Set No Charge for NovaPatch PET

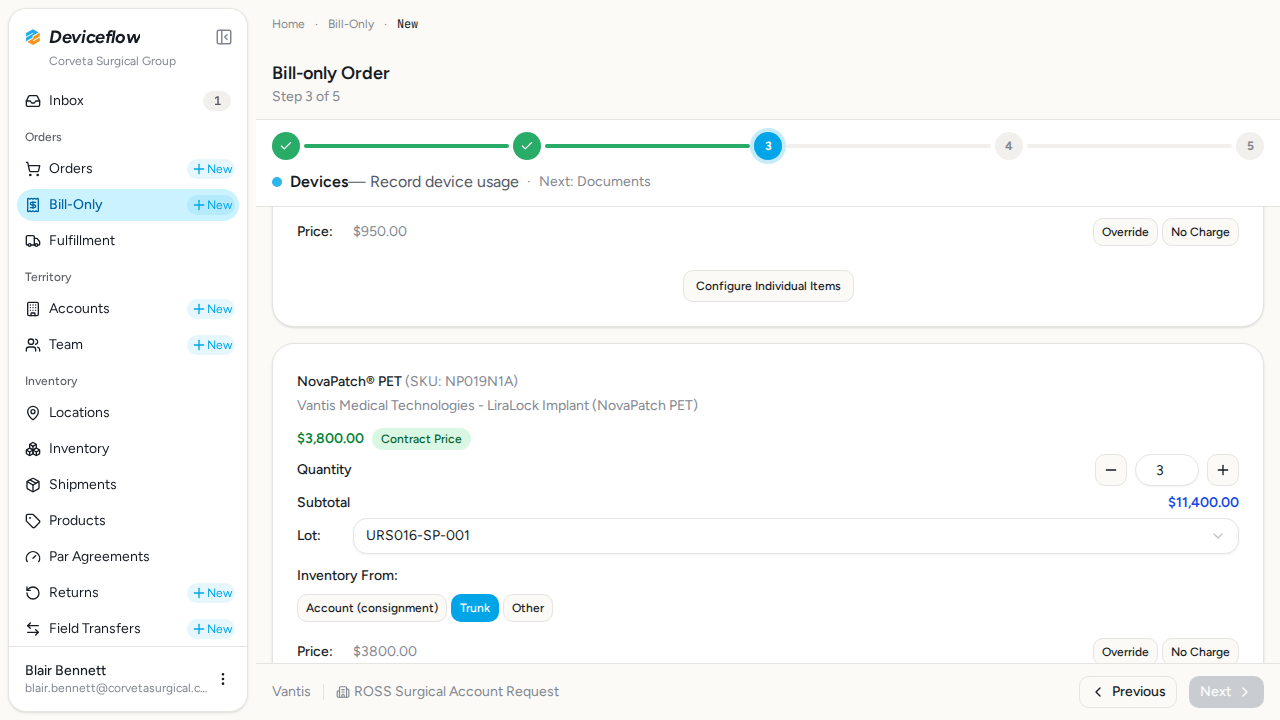(1200, 652)
